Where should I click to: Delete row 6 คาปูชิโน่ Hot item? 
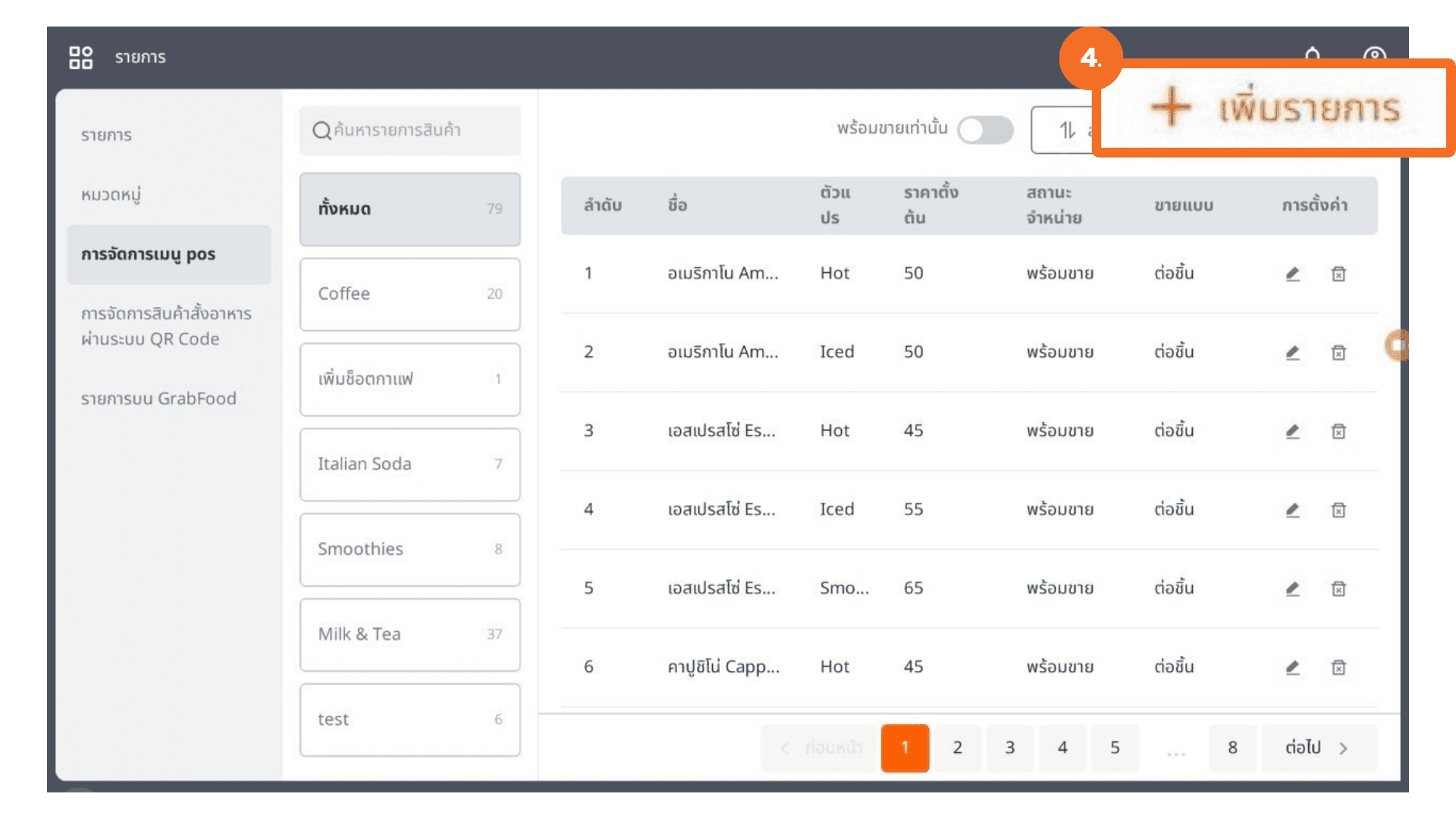click(1338, 667)
